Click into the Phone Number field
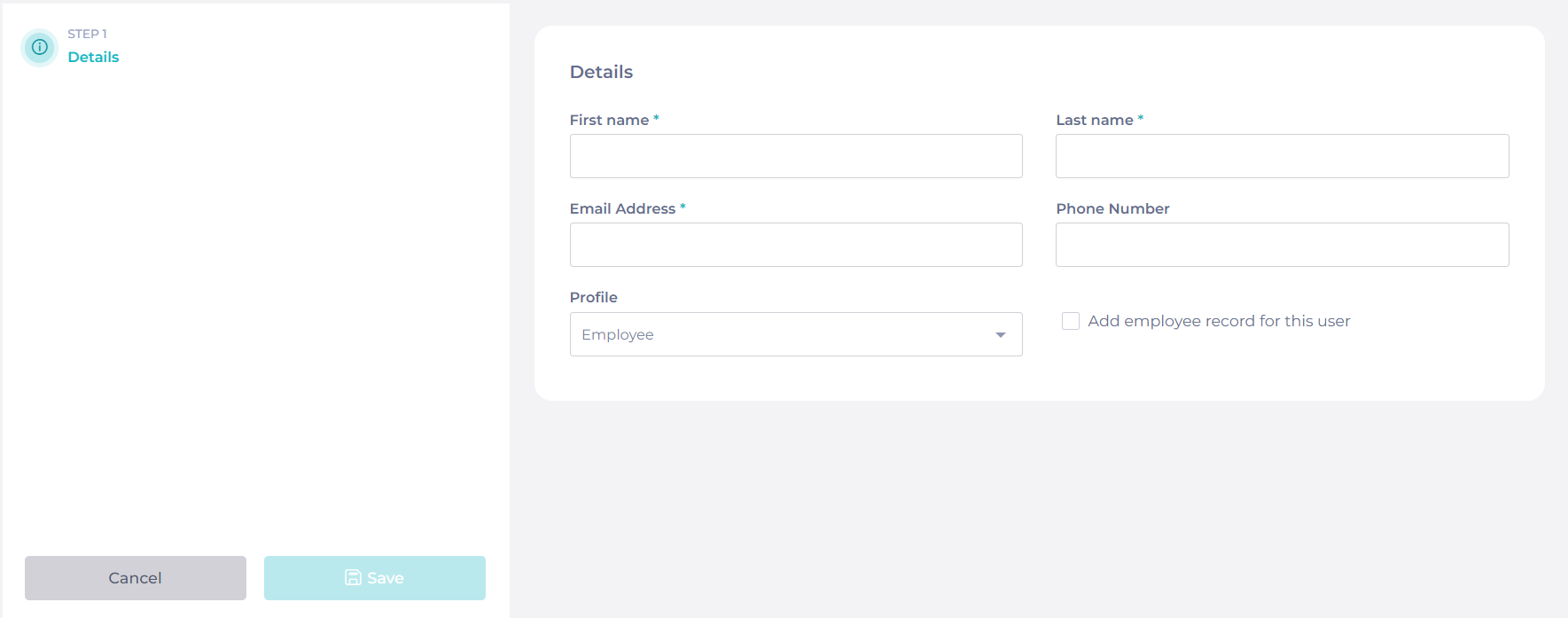Viewport: 1568px width, 618px height. pos(1282,245)
